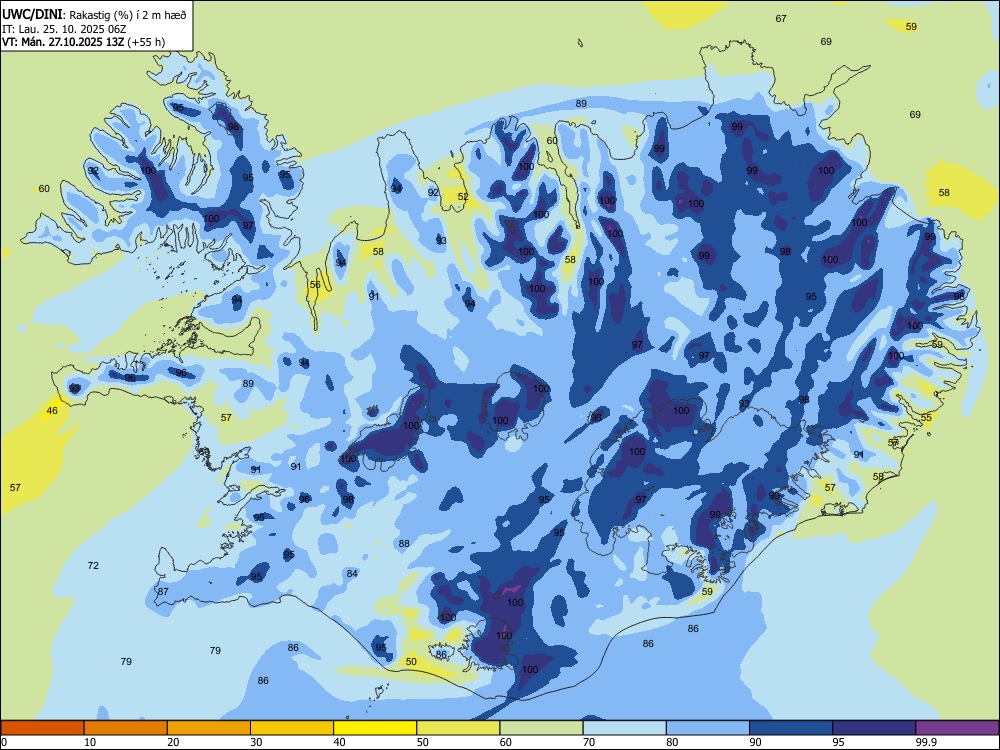Click the 'Rakastig (%) í 2 m hæð' label
The width and height of the screenshot is (1000, 750).
[x=128, y=15]
